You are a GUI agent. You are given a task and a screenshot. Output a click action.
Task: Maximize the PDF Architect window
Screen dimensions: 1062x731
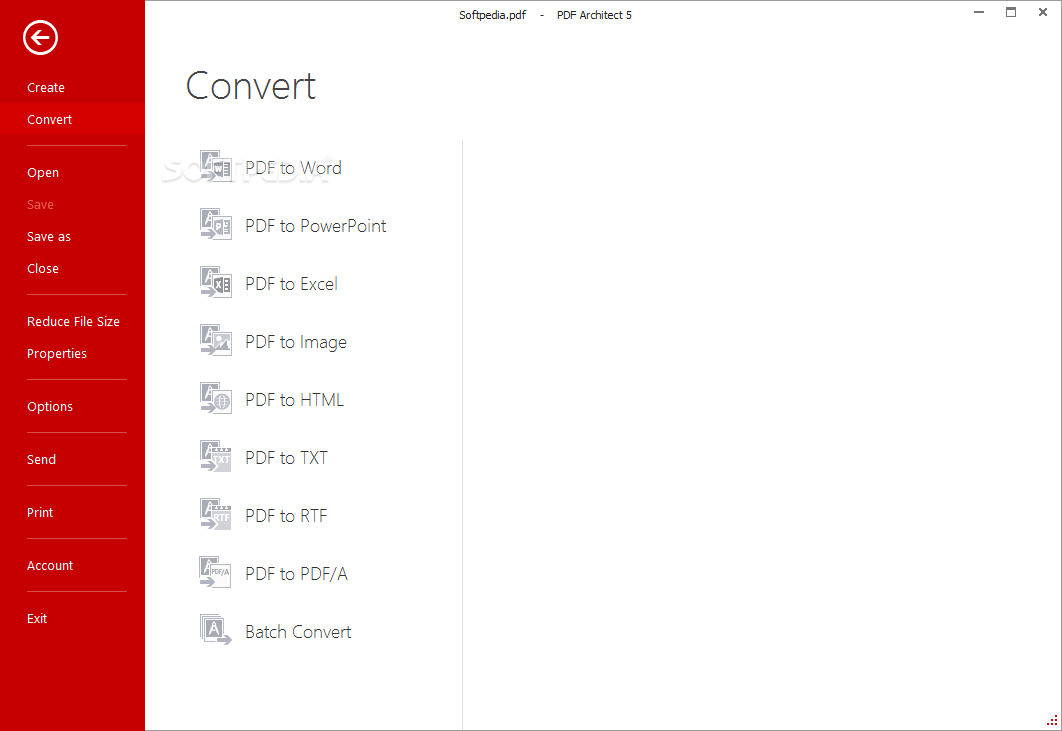click(1011, 12)
